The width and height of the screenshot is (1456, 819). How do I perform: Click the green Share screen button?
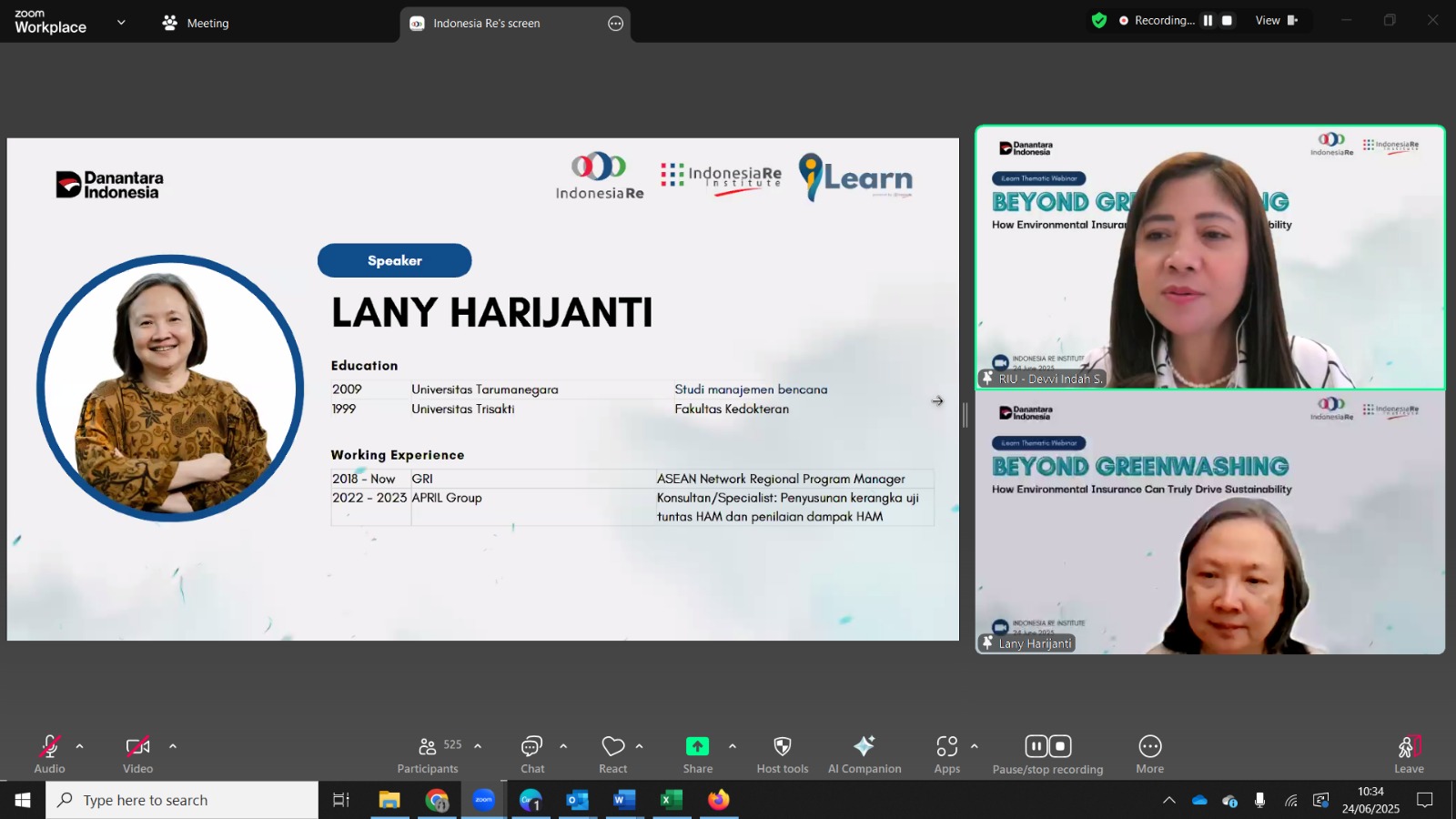tap(698, 754)
